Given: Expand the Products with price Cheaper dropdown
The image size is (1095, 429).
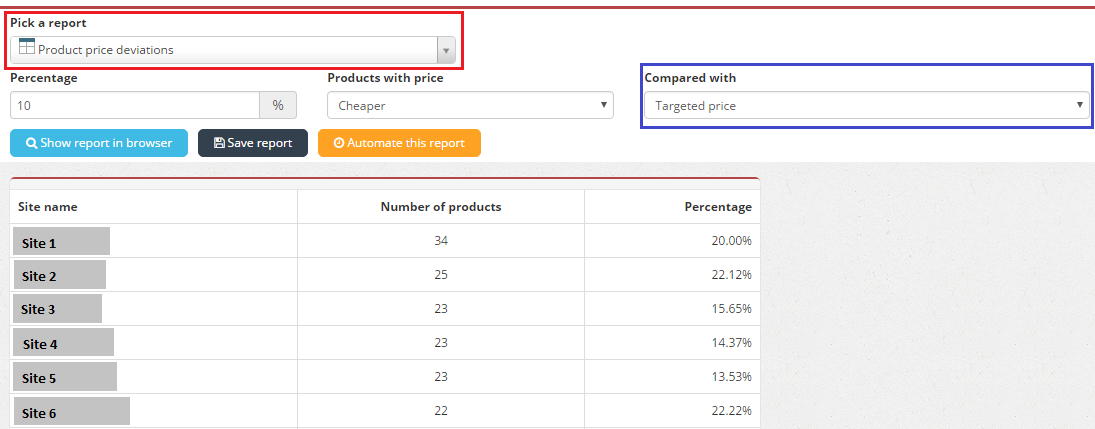Looking at the screenshot, I should coord(470,106).
